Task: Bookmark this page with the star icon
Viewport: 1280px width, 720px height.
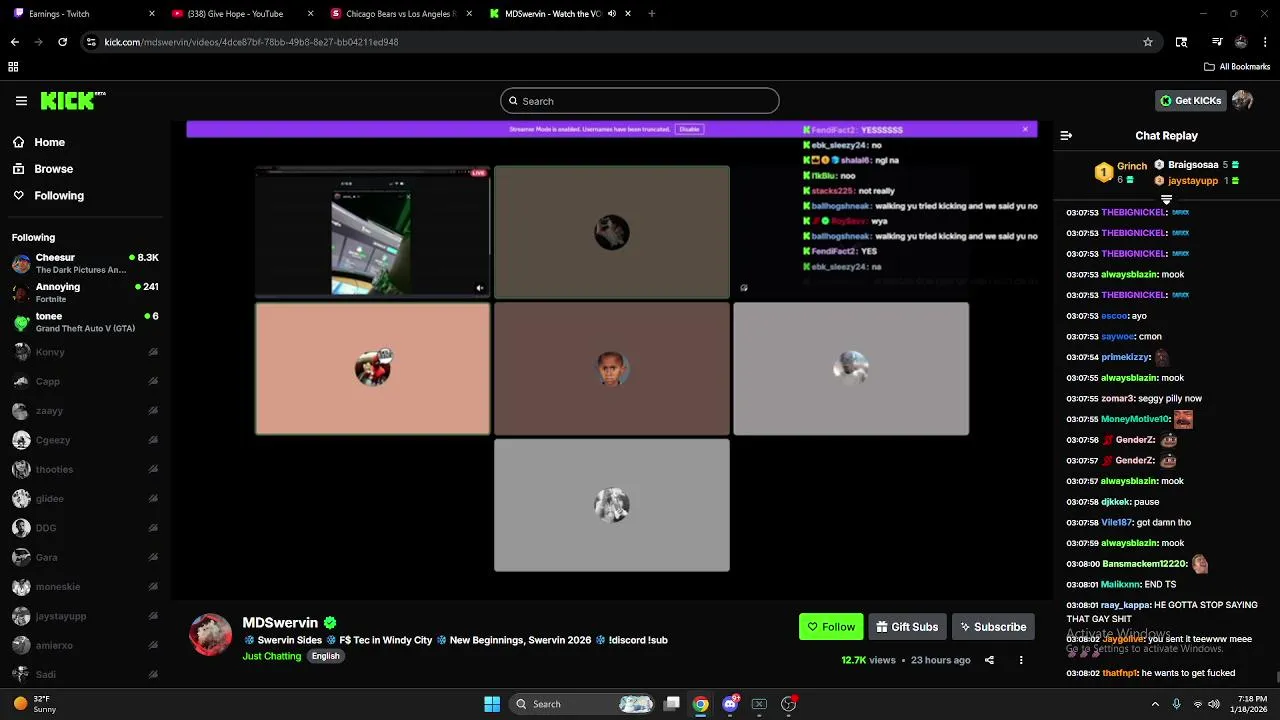Action: pos(1148,42)
